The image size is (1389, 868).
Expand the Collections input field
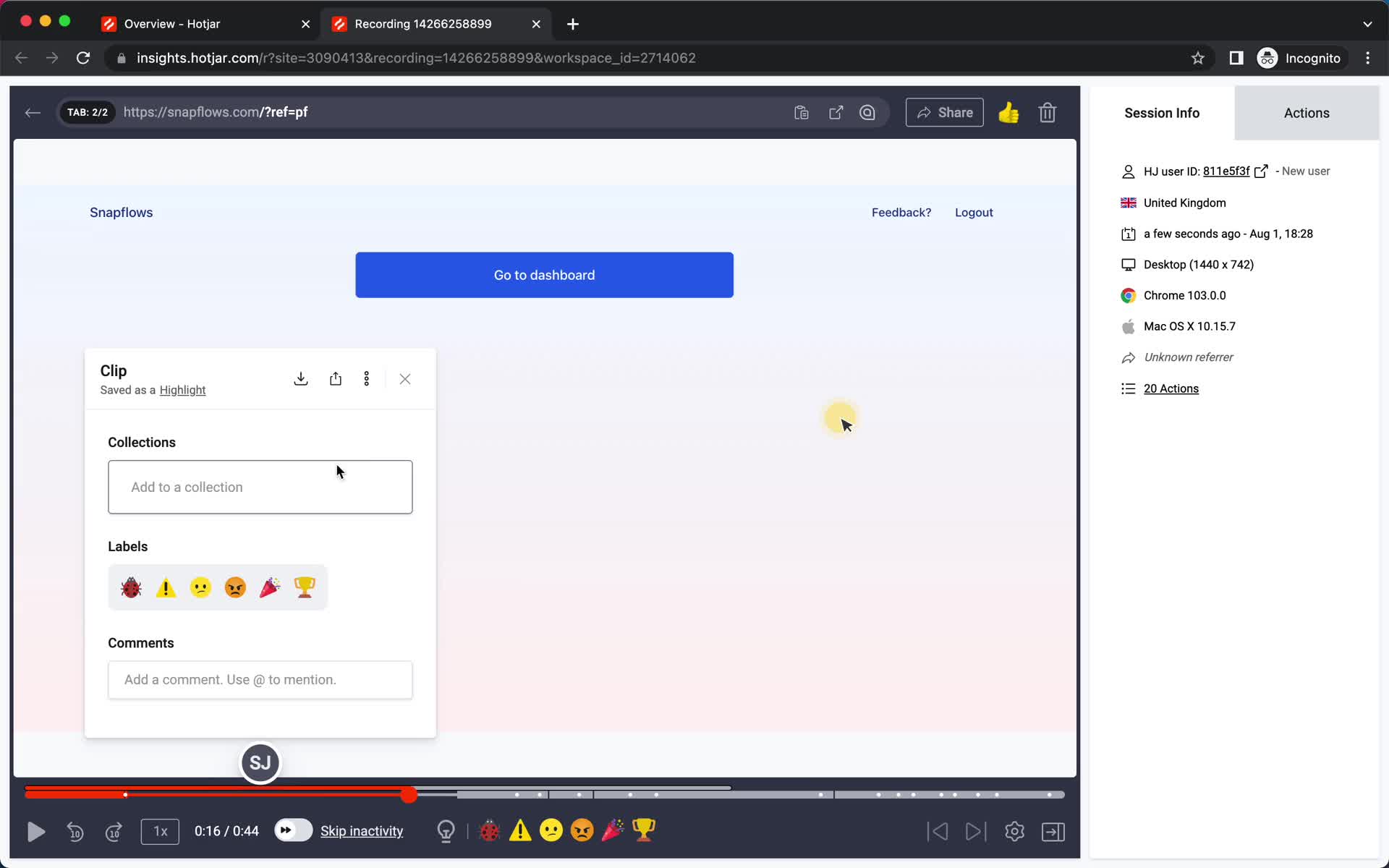pos(259,486)
